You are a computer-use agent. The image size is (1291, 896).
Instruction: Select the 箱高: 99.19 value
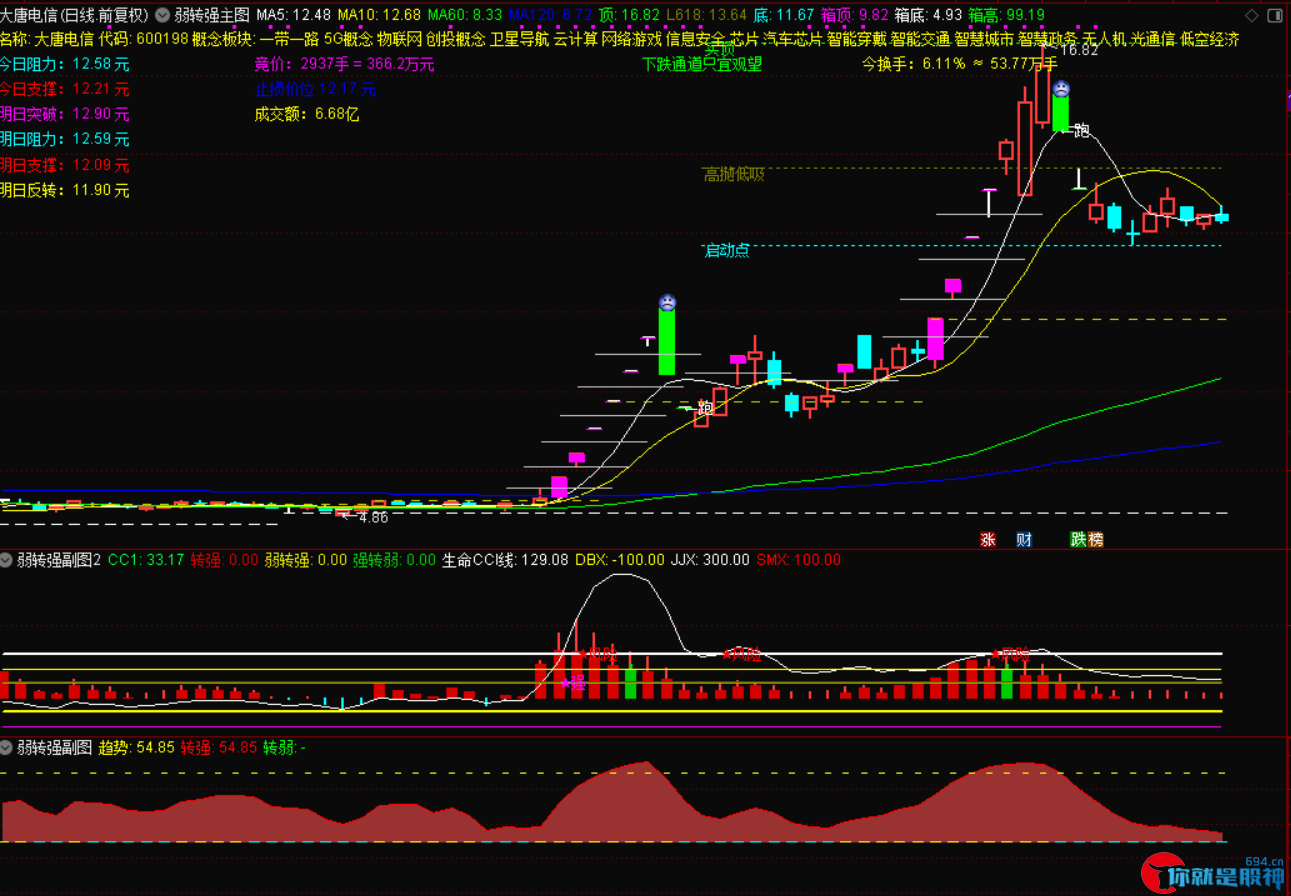tap(1007, 15)
